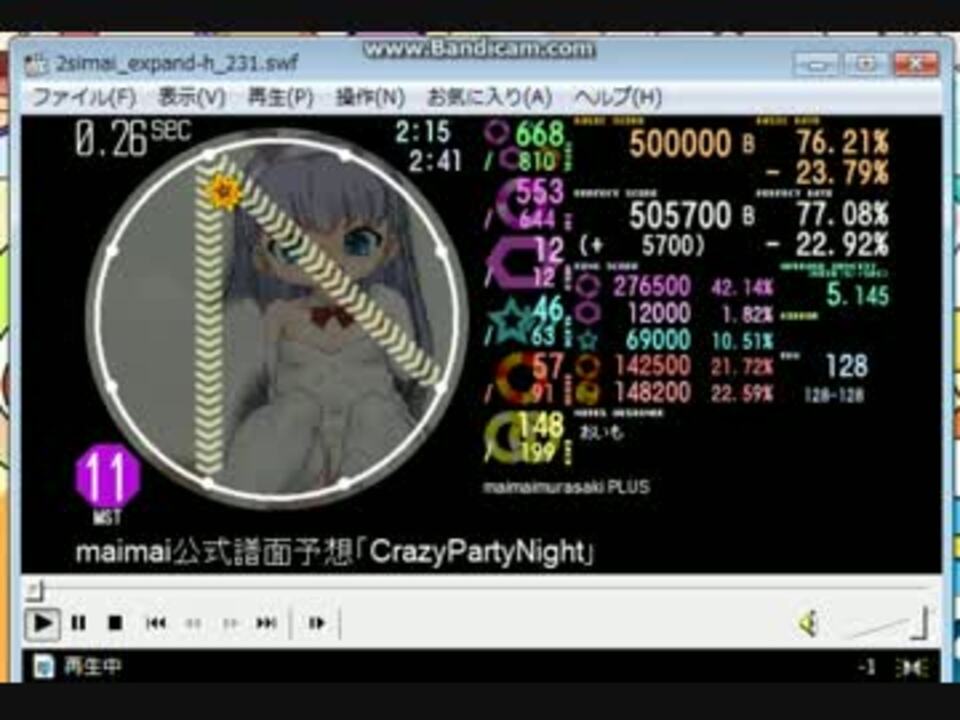Viewport: 960px width, 720px height.
Task: Open the 表示(V) menu
Action: (x=192, y=97)
